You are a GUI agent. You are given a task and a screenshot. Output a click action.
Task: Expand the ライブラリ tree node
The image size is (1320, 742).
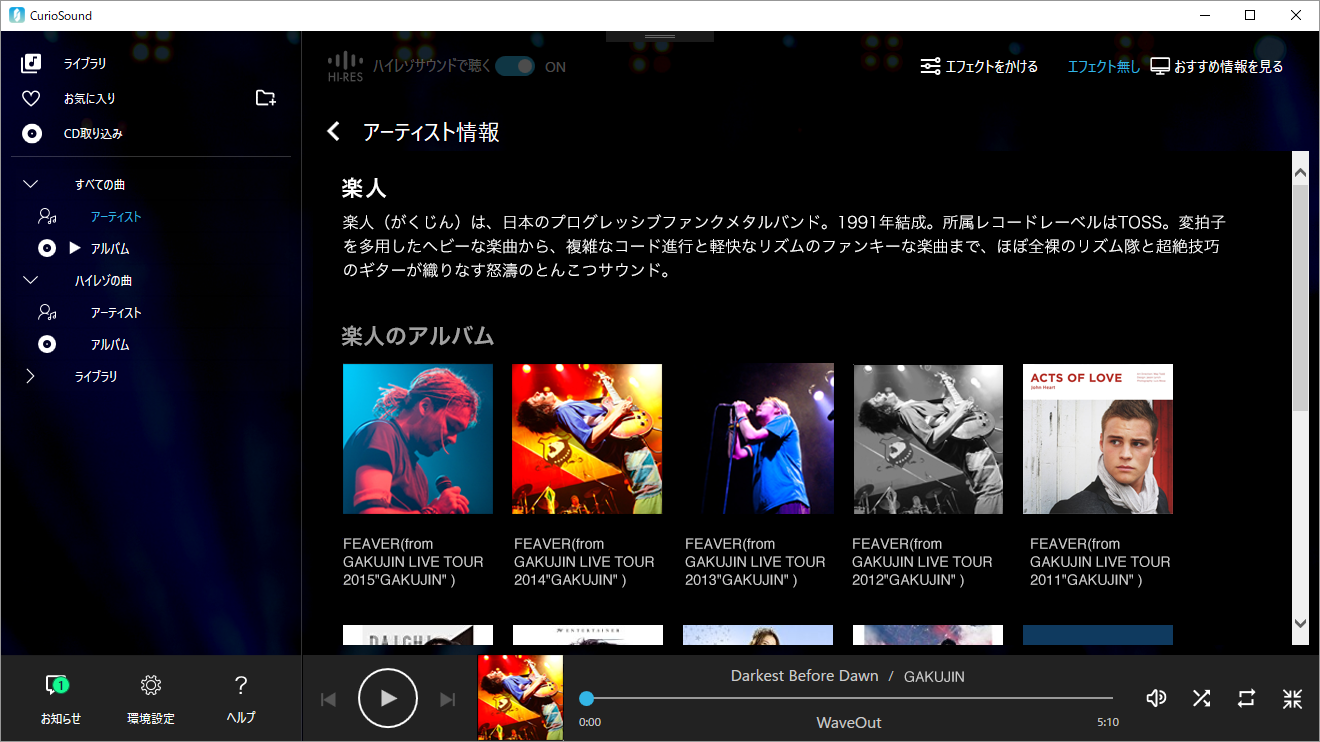[30, 376]
